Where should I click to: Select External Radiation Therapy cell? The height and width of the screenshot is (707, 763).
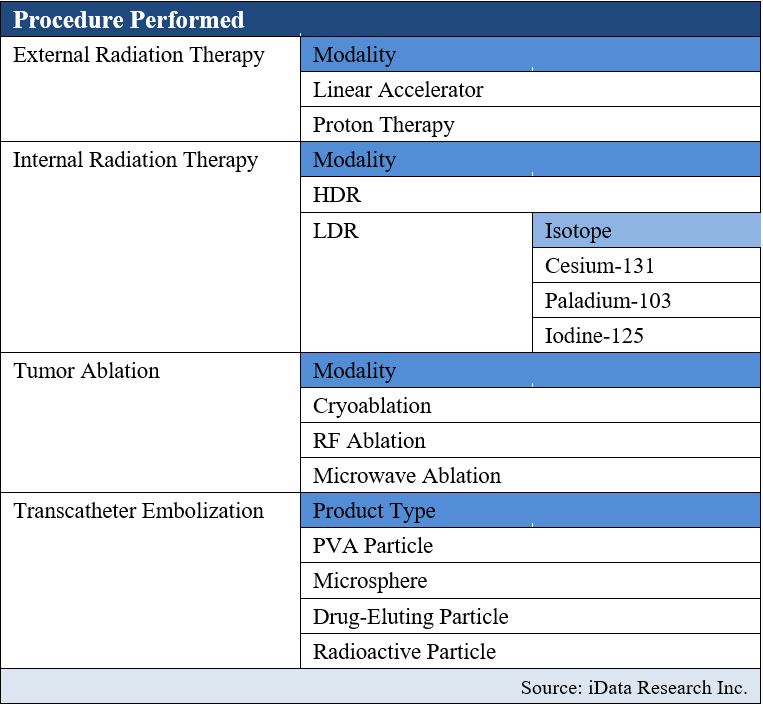point(150,89)
